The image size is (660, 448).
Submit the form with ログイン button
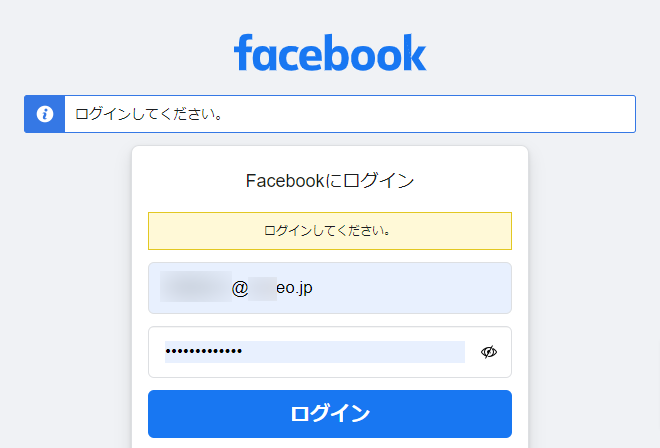click(330, 414)
